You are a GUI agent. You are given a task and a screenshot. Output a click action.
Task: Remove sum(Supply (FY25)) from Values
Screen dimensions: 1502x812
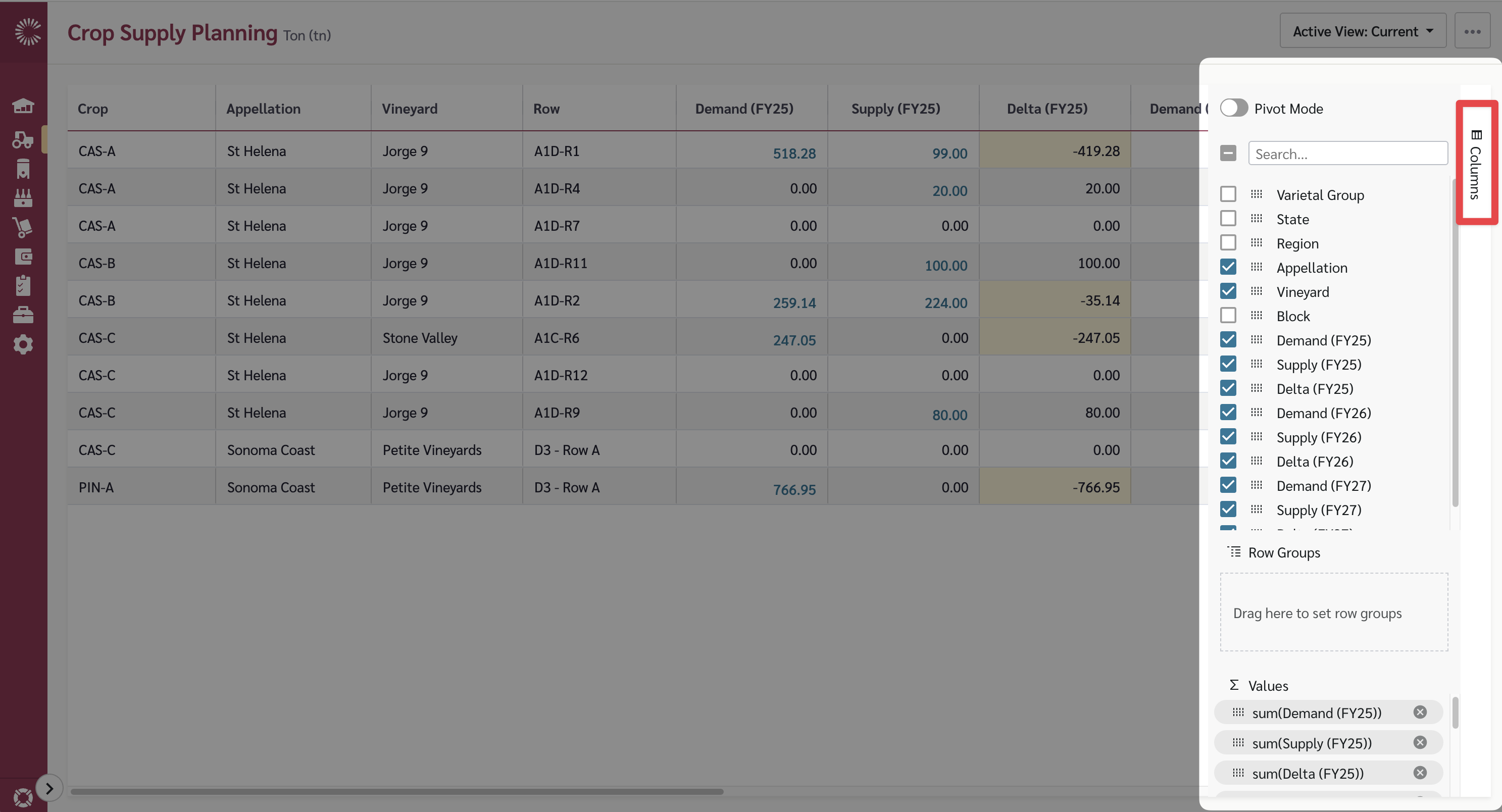click(x=1420, y=742)
